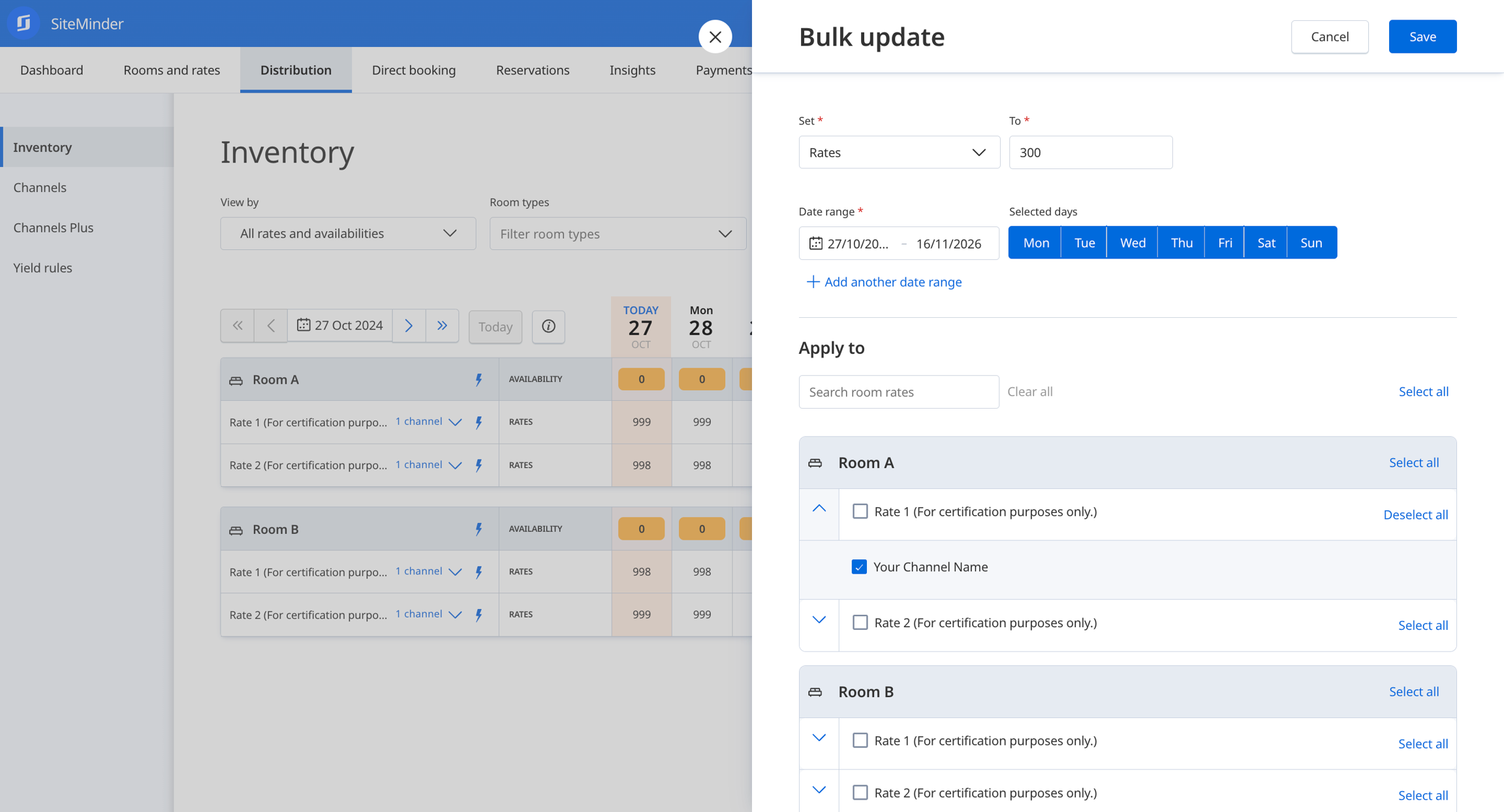Open the View by dropdown
This screenshot has height=812, width=1504.
[x=348, y=234]
